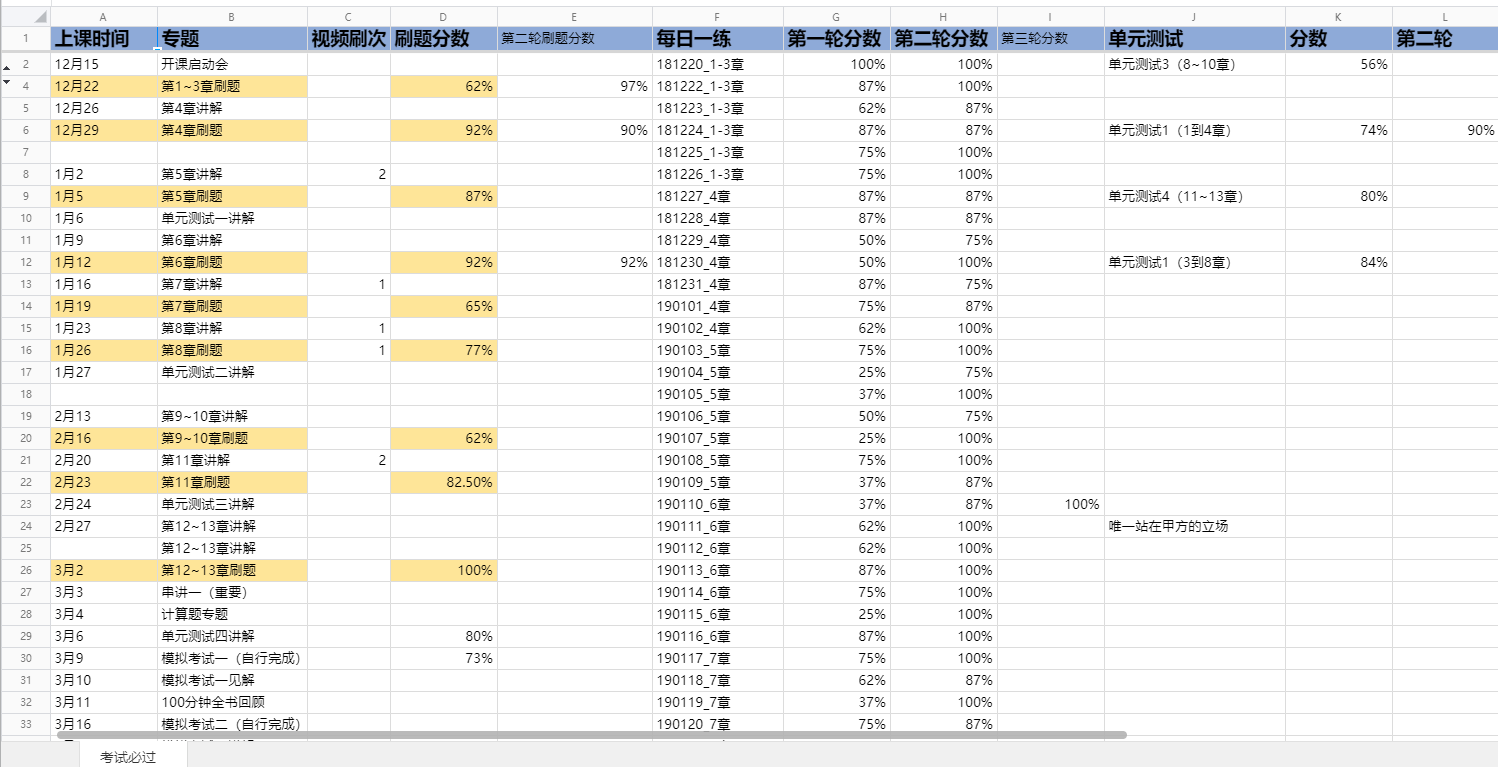Viewport: 1498px width, 767px height.
Task: Select column J header
Action: point(1194,18)
